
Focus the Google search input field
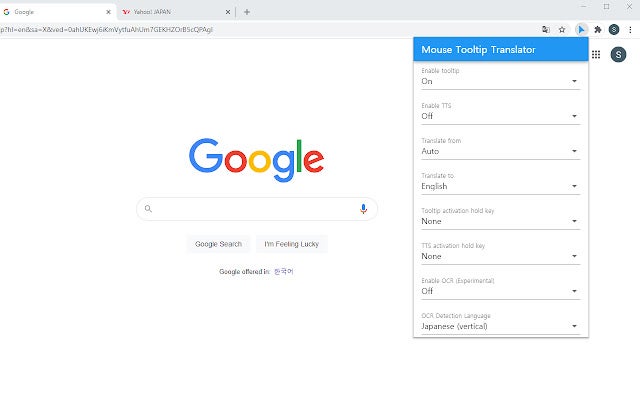pyautogui.click(x=256, y=209)
